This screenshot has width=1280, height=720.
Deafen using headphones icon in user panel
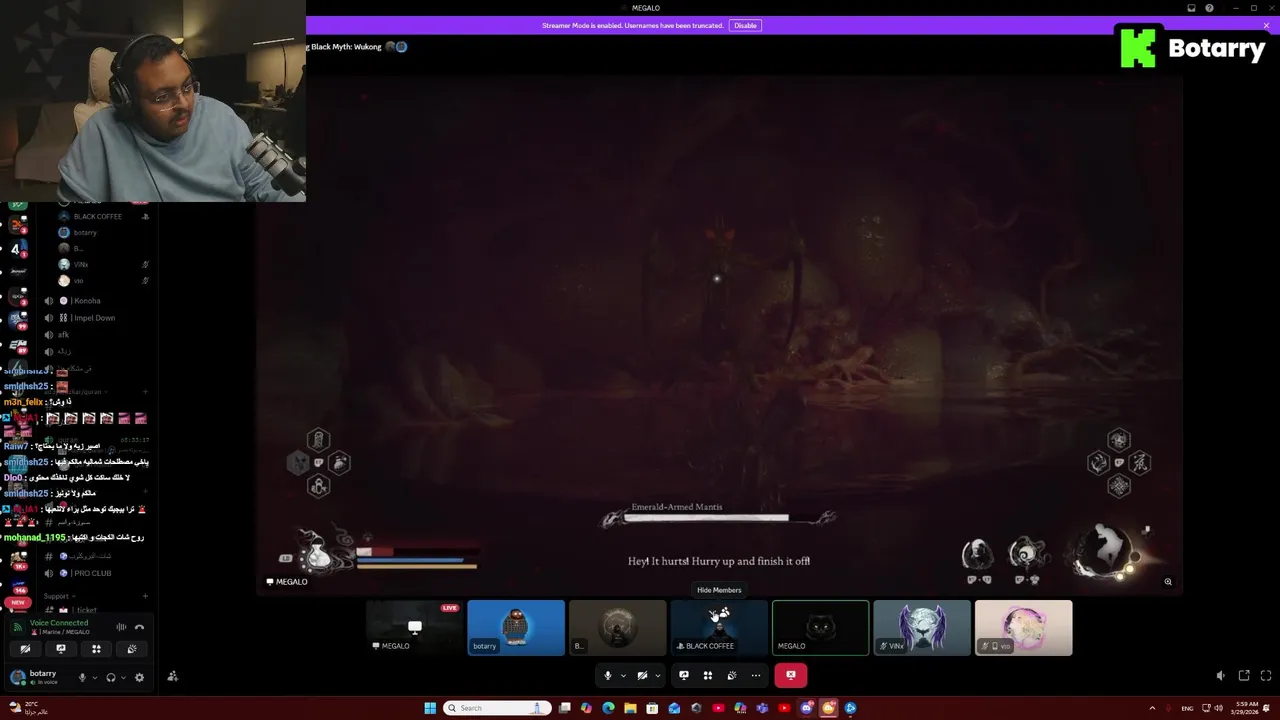pyautogui.click(x=111, y=677)
